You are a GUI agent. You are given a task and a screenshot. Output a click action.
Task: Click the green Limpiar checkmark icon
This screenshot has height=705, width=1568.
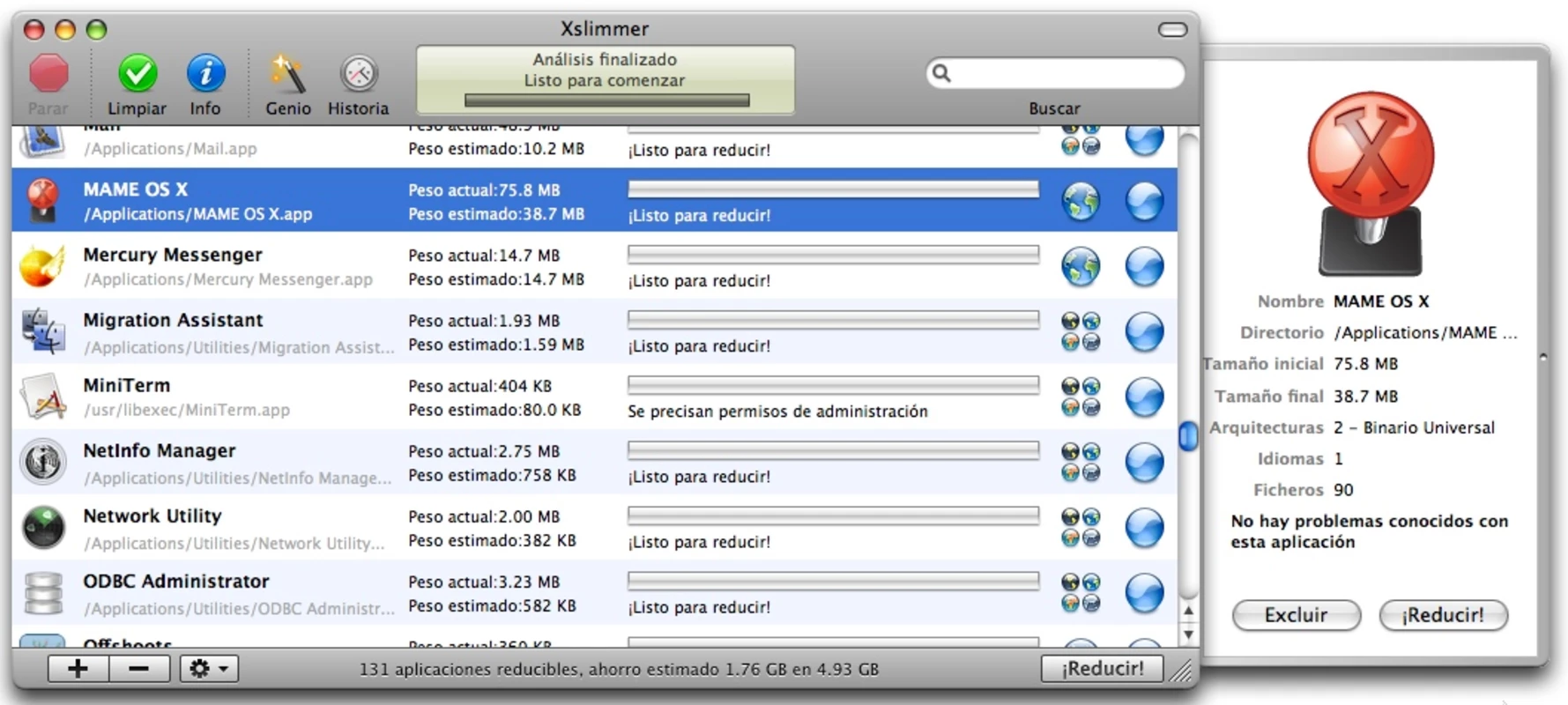pyautogui.click(x=137, y=74)
